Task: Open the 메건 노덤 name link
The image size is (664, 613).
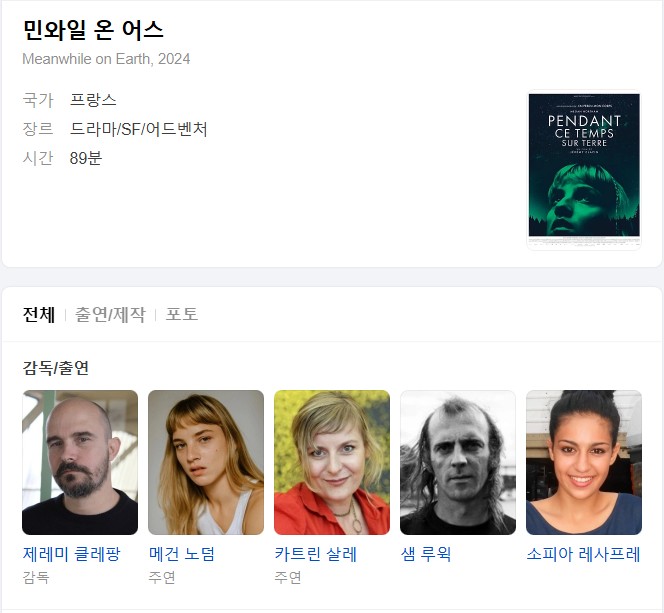Action: (182, 554)
